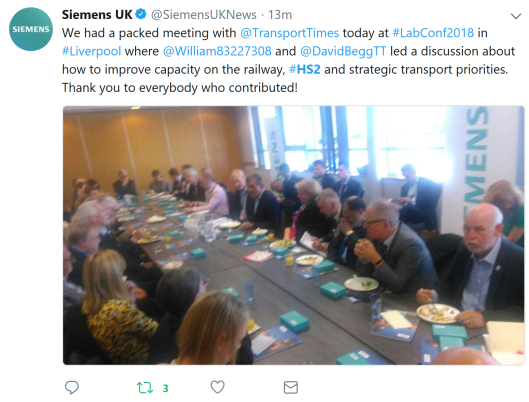Screen dimensions: 529x402
Task: Open the 13m timestamp link
Action: (280, 15)
